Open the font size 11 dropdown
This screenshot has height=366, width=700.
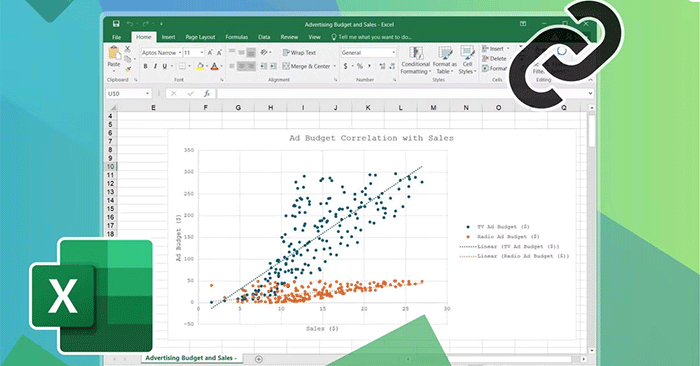point(202,53)
